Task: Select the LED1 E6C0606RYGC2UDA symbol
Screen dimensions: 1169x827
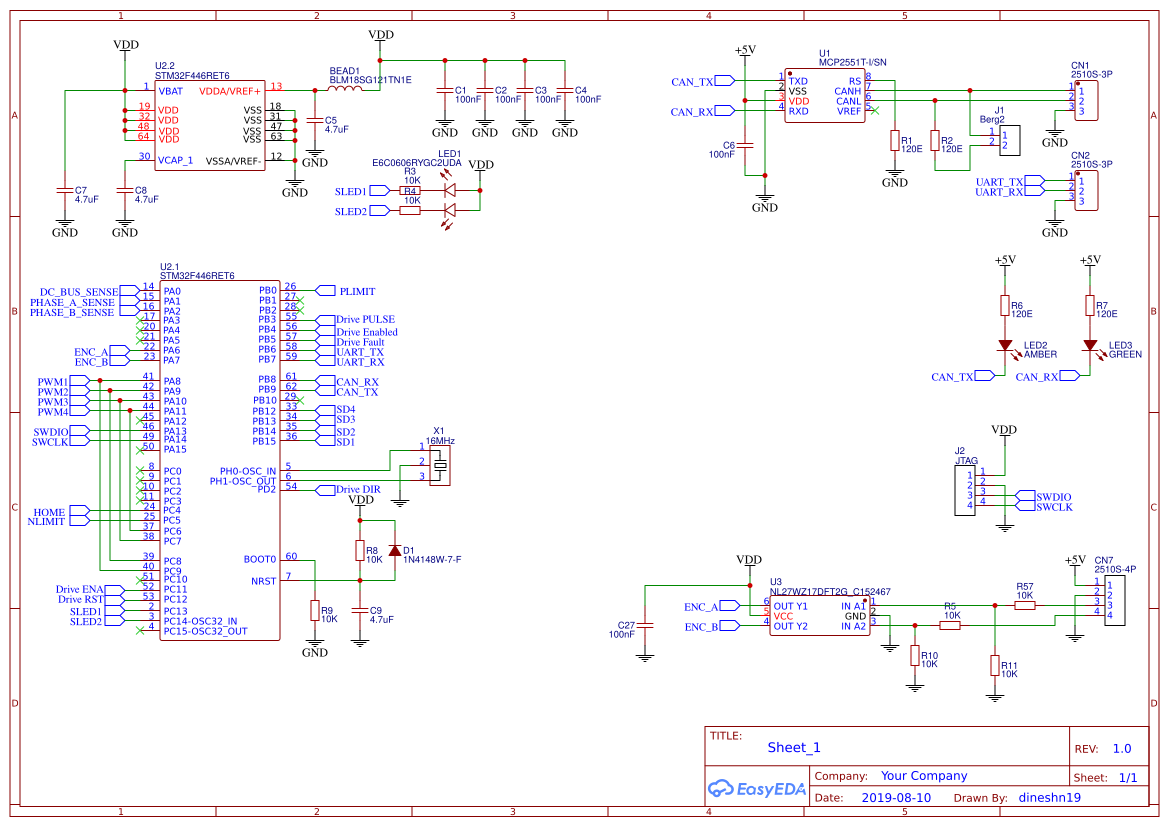Action: [x=448, y=190]
